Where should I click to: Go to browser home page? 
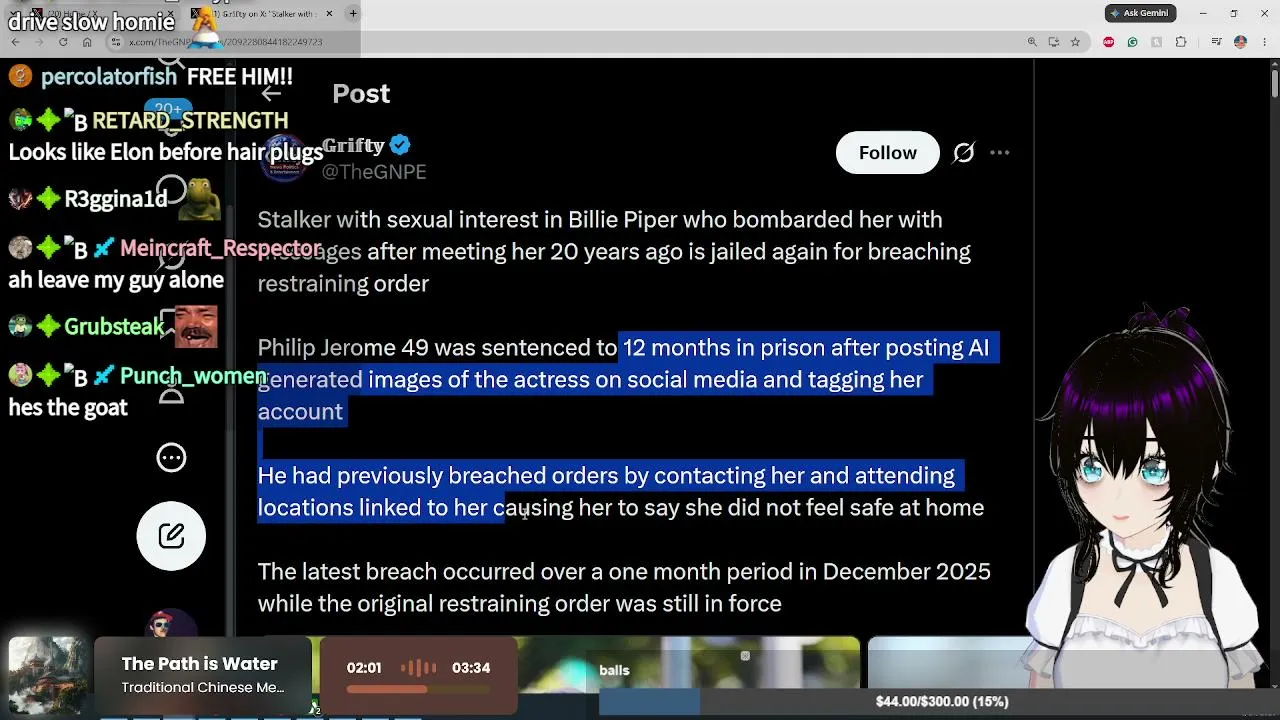(x=87, y=42)
